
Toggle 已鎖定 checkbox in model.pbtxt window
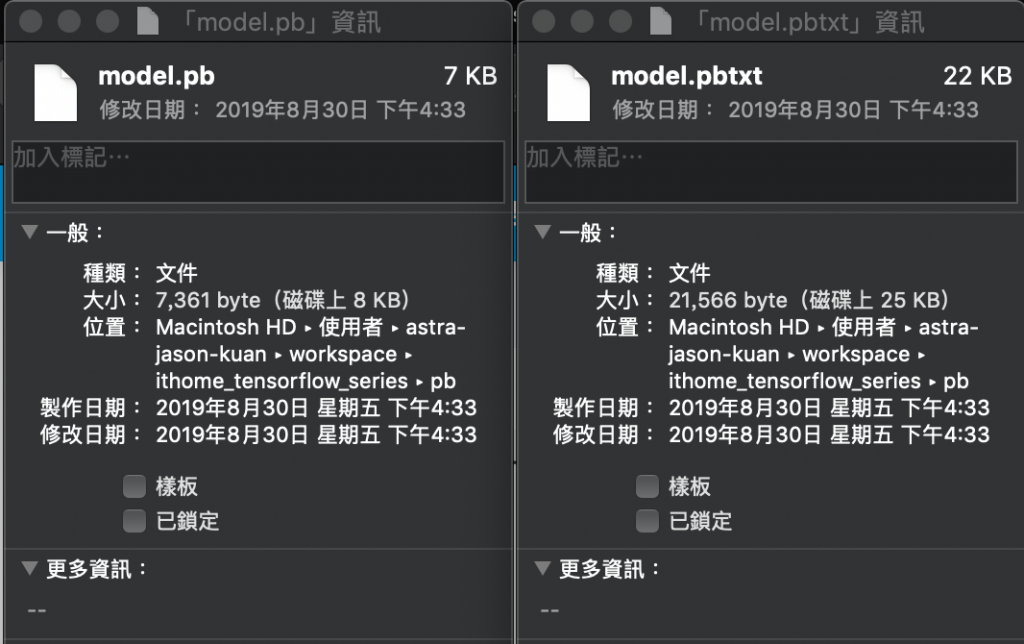647,521
